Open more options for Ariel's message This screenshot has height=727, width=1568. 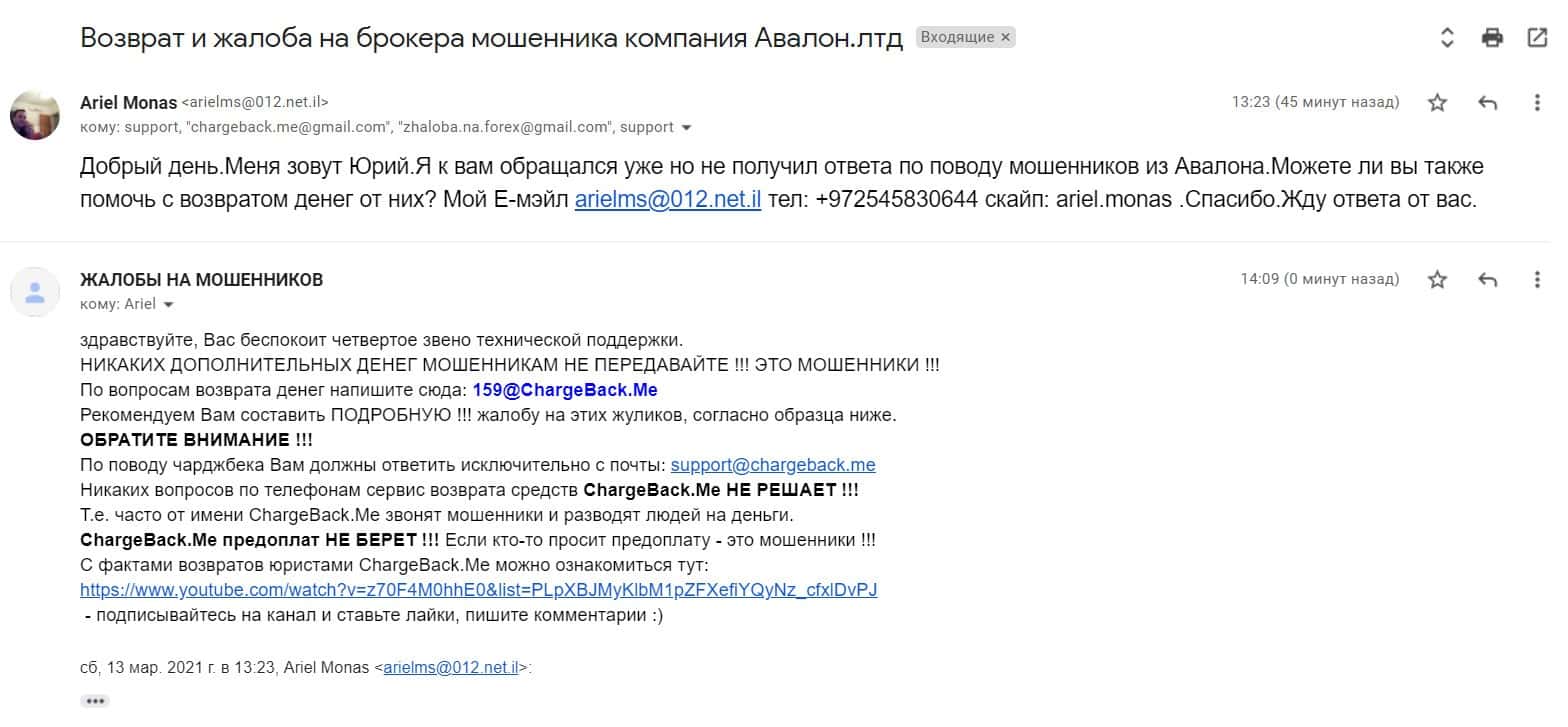click(x=1537, y=102)
